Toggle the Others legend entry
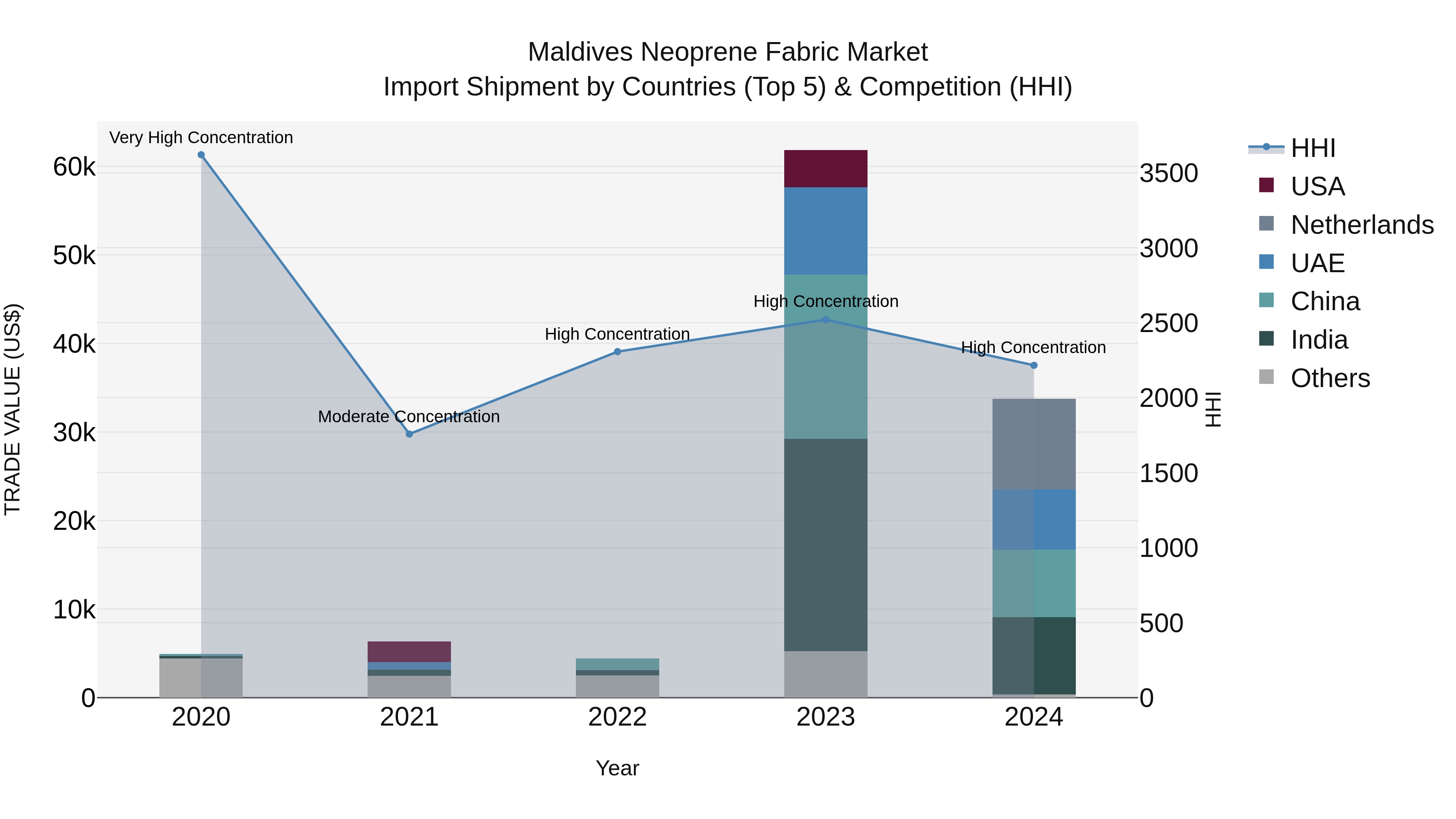The height and width of the screenshot is (819, 1456). pos(1314,378)
